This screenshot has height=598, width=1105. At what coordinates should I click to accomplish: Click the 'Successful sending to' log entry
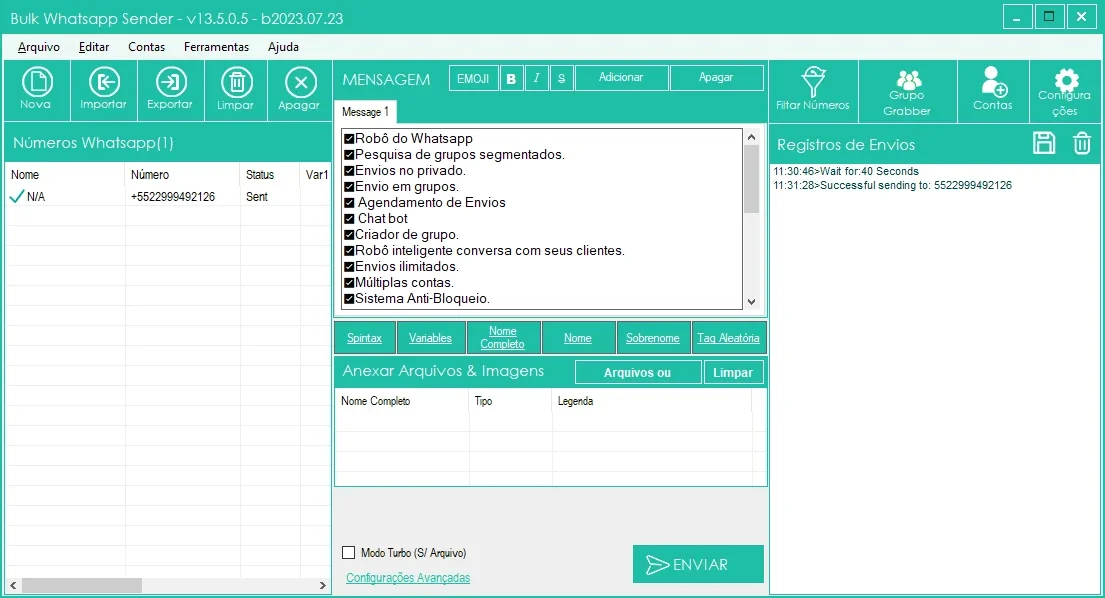(892, 186)
